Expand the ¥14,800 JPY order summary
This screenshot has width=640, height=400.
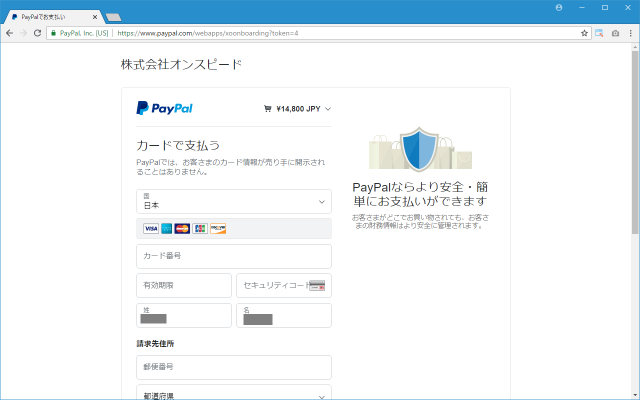point(297,109)
